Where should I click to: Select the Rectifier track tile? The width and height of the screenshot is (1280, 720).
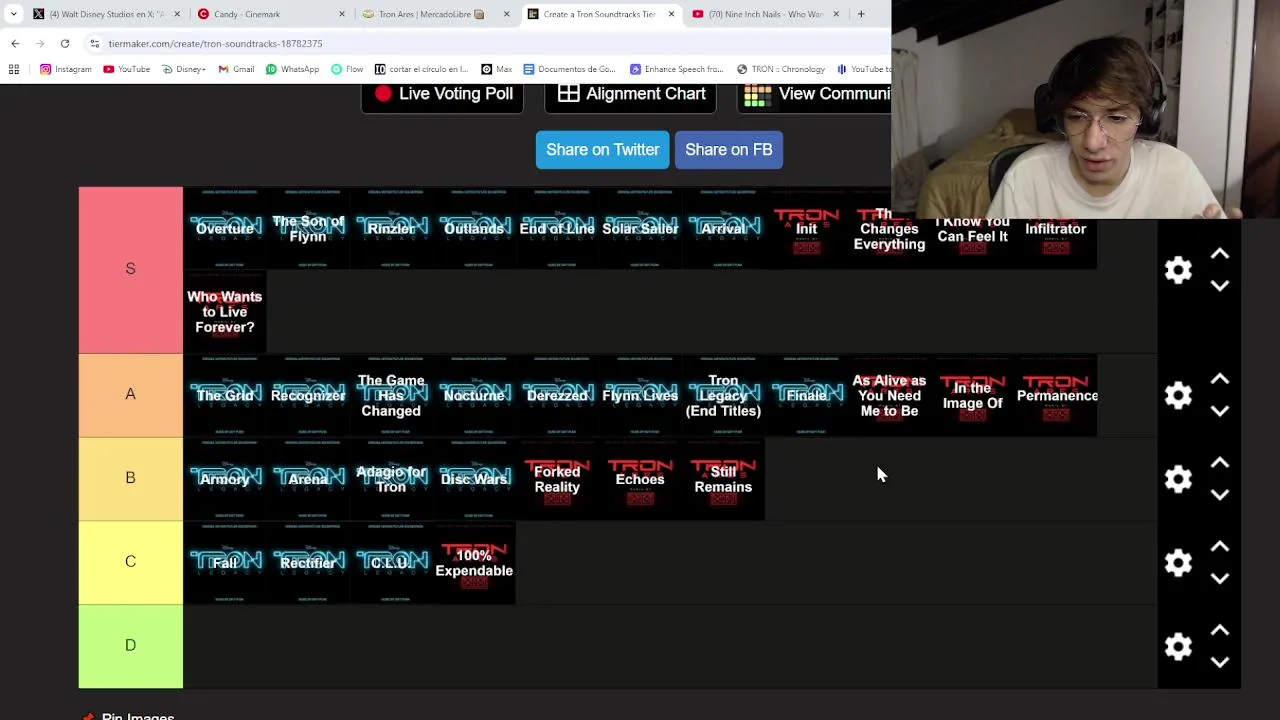(x=308, y=563)
